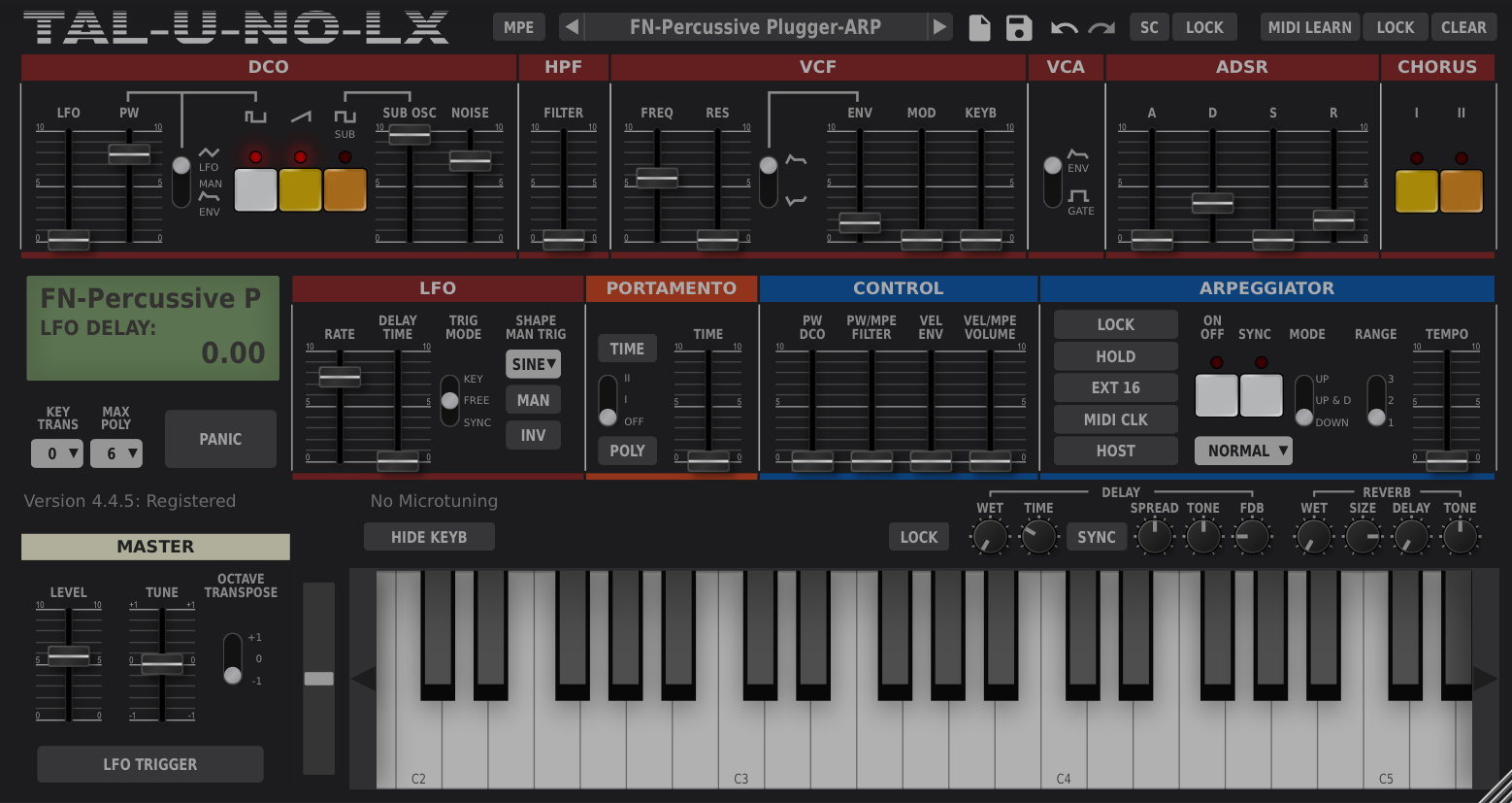The width and height of the screenshot is (1512, 803).
Task: Click the VCF FREQ slider
Action: point(657,177)
